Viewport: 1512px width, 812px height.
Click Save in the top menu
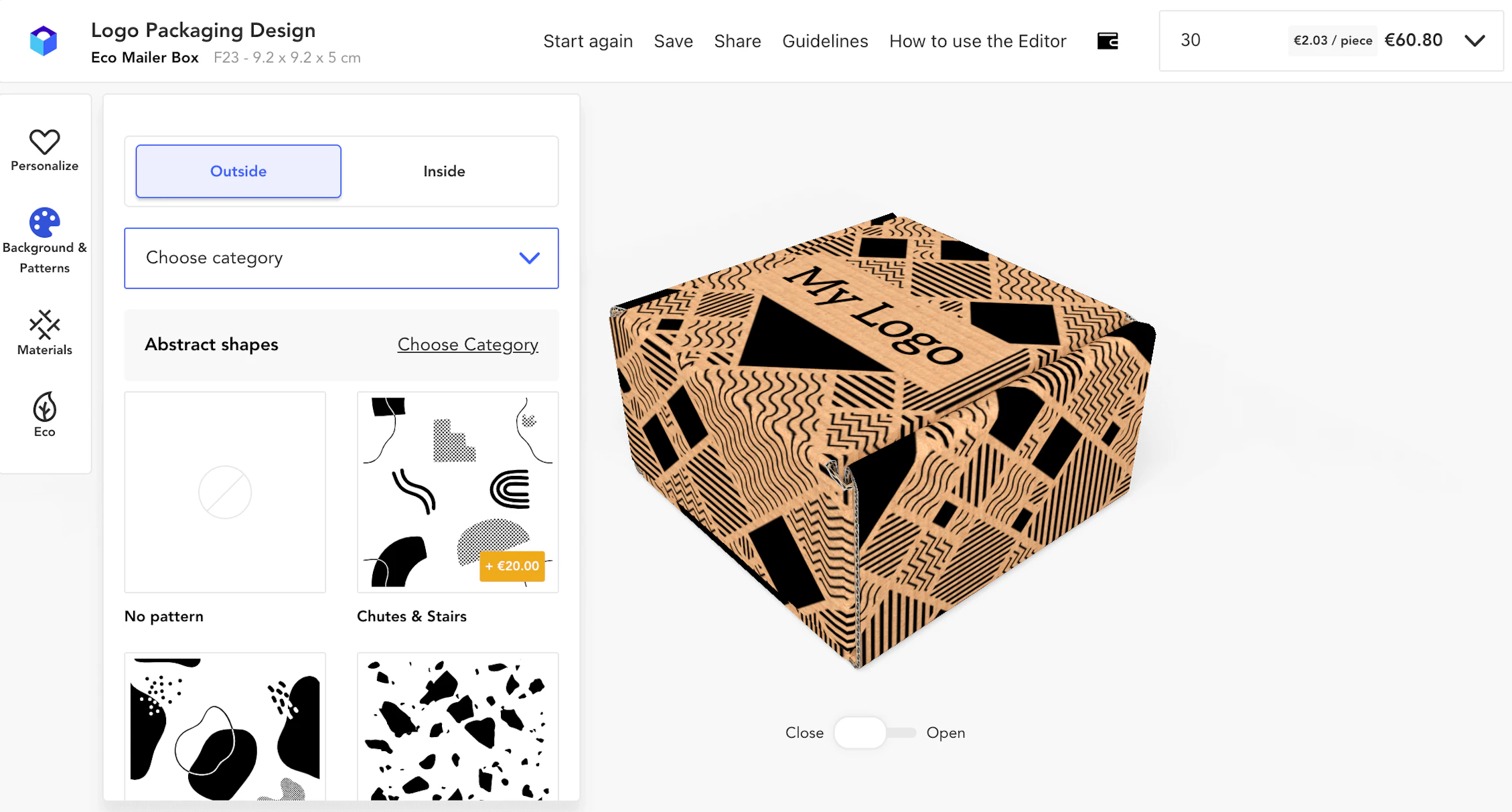point(673,41)
